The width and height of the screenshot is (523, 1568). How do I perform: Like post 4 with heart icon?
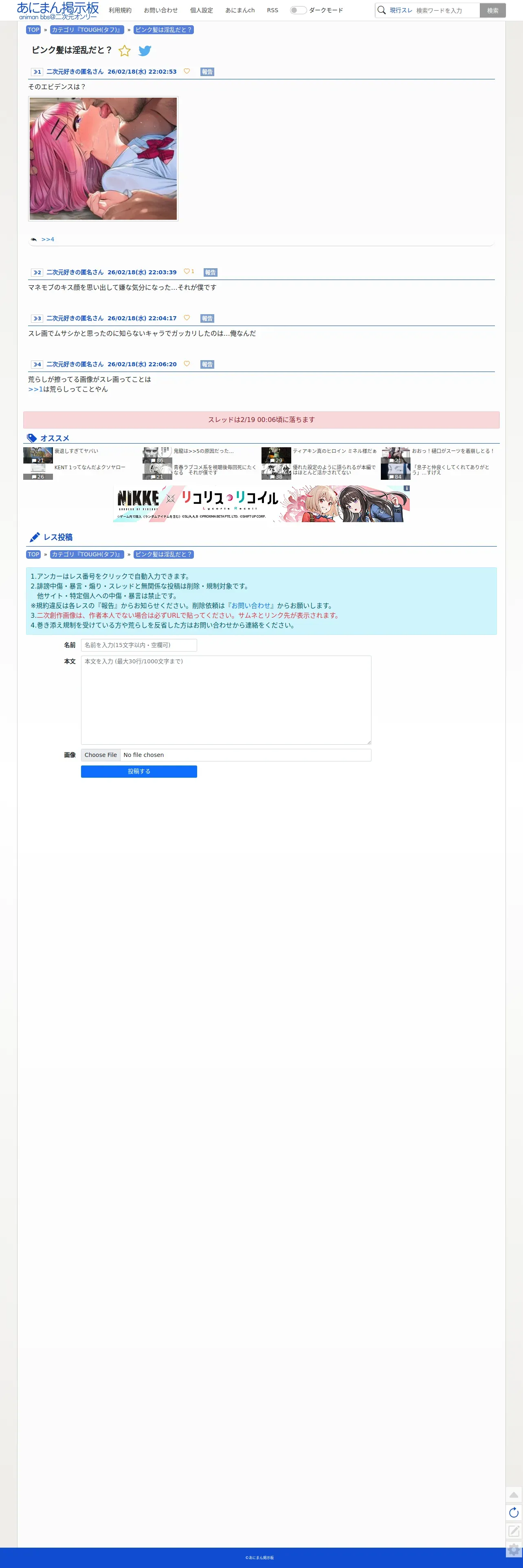pyautogui.click(x=187, y=364)
